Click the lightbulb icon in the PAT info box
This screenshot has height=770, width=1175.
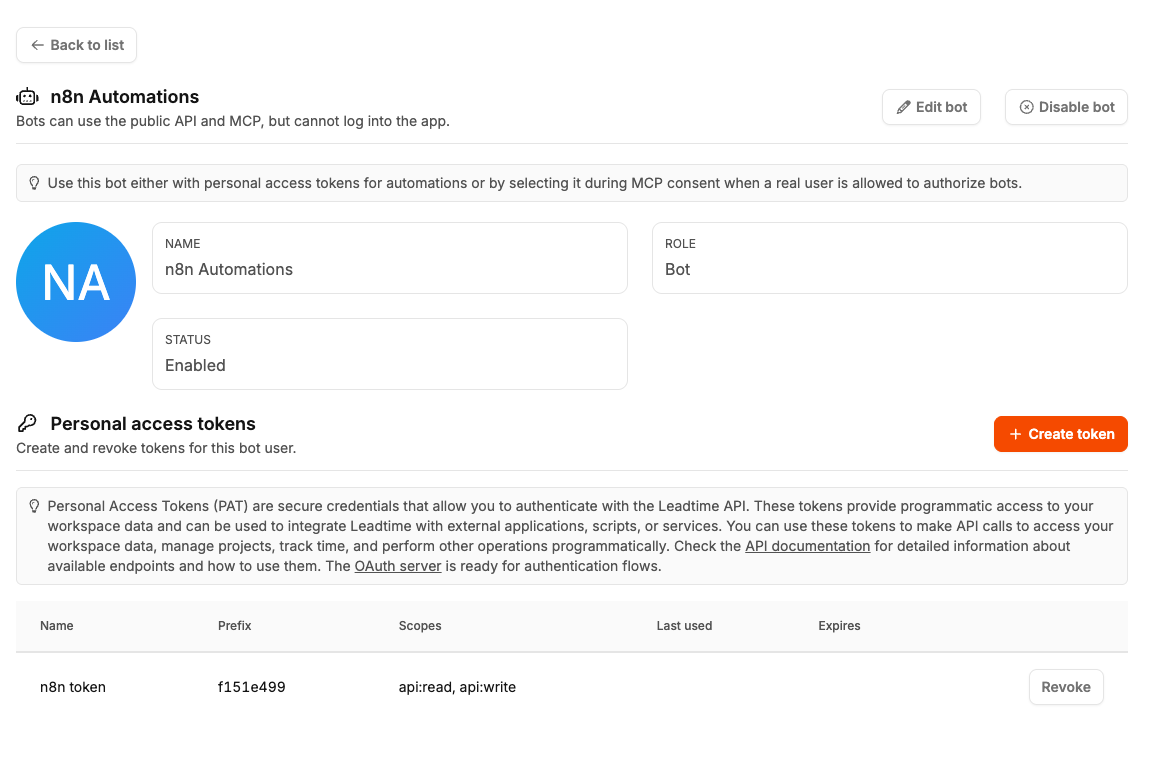[x=34, y=506]
